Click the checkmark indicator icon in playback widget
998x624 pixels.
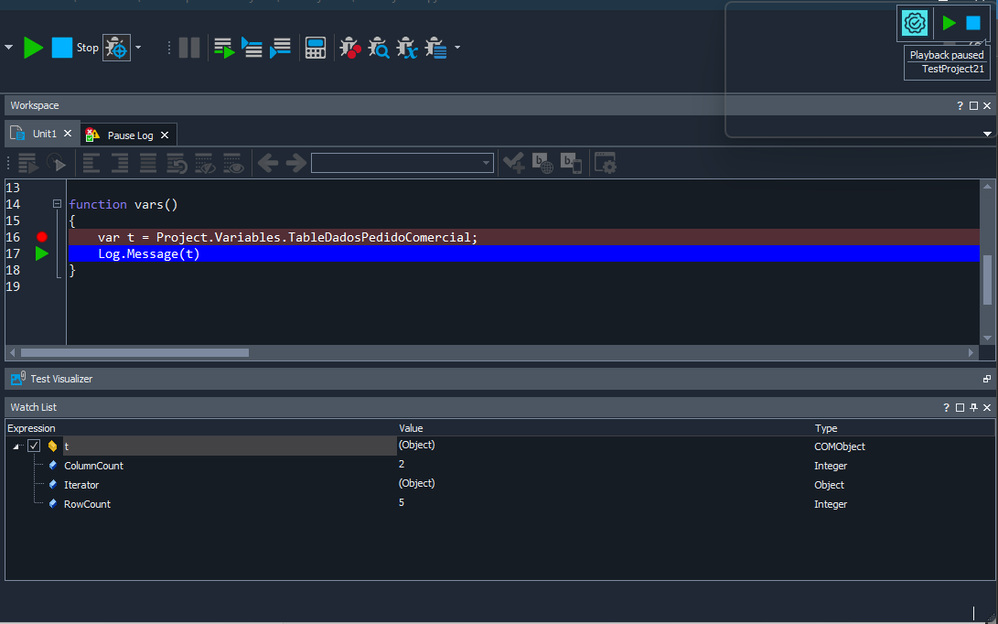click(914, 23)
